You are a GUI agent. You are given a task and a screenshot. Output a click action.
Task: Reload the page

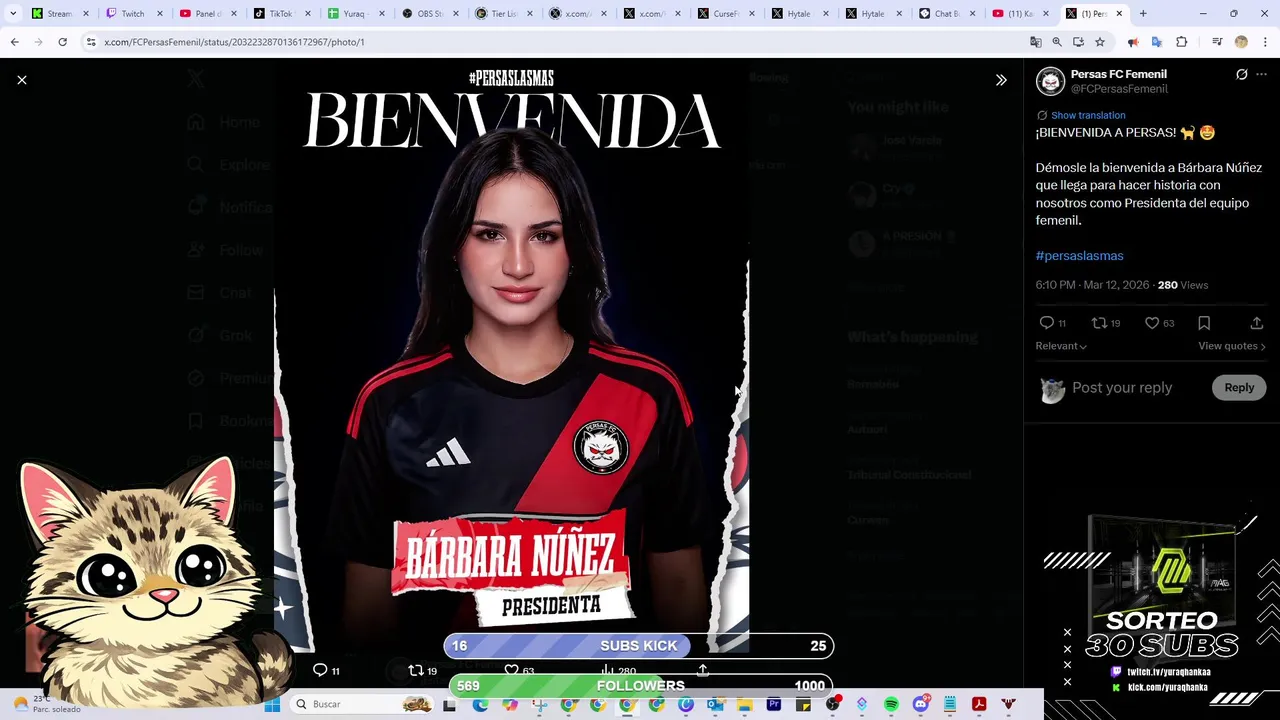[x=62, y=42]
